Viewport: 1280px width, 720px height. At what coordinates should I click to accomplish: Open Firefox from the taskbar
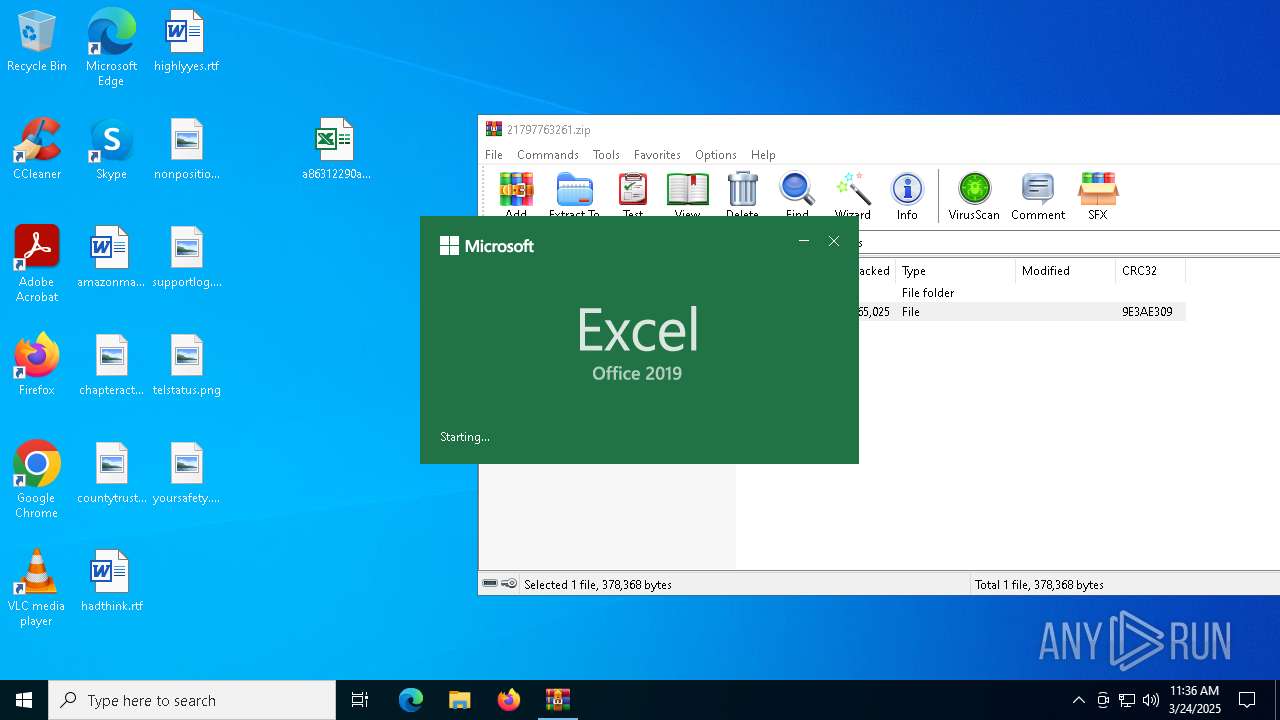(x=508, y=700)
